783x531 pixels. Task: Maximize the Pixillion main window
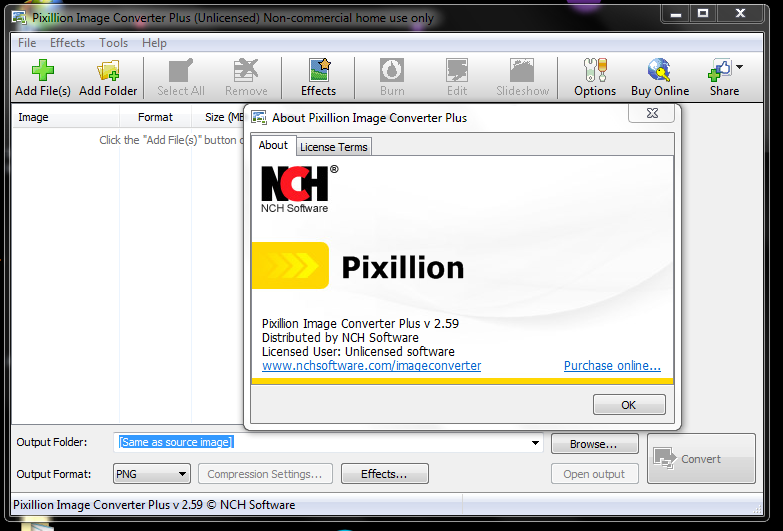(x=703, y=14)
